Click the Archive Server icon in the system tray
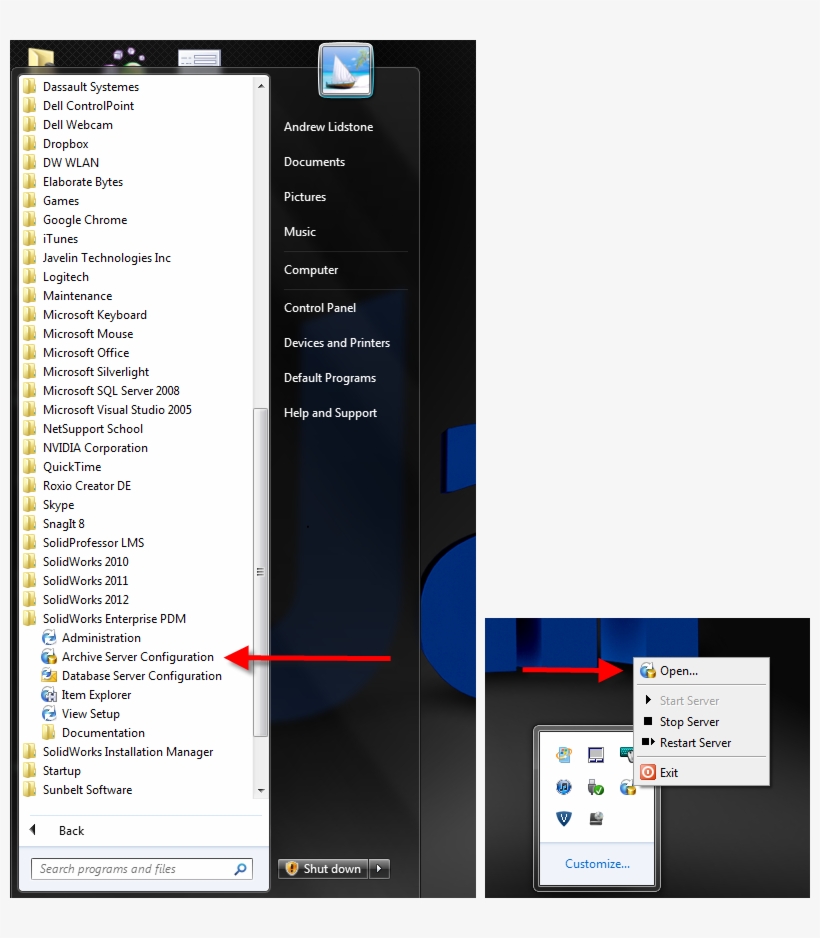Viewport: 820px width, 938px height. [628, 788]
